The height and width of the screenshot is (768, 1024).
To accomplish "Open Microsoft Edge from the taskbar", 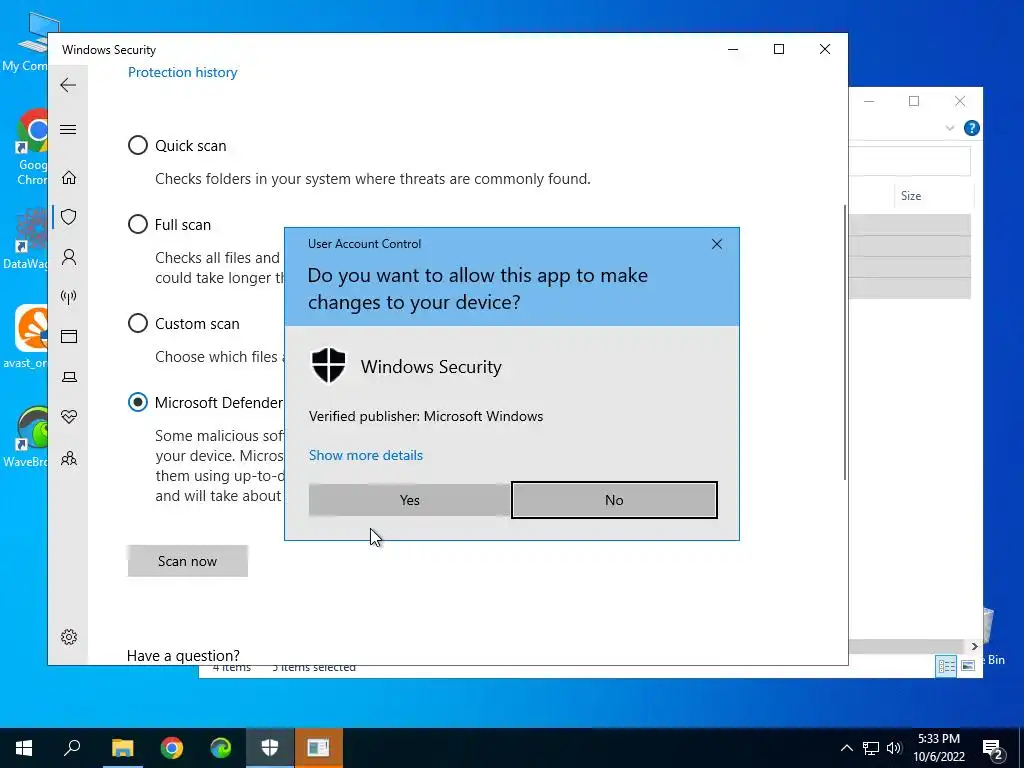I will (x=221, y=748).
